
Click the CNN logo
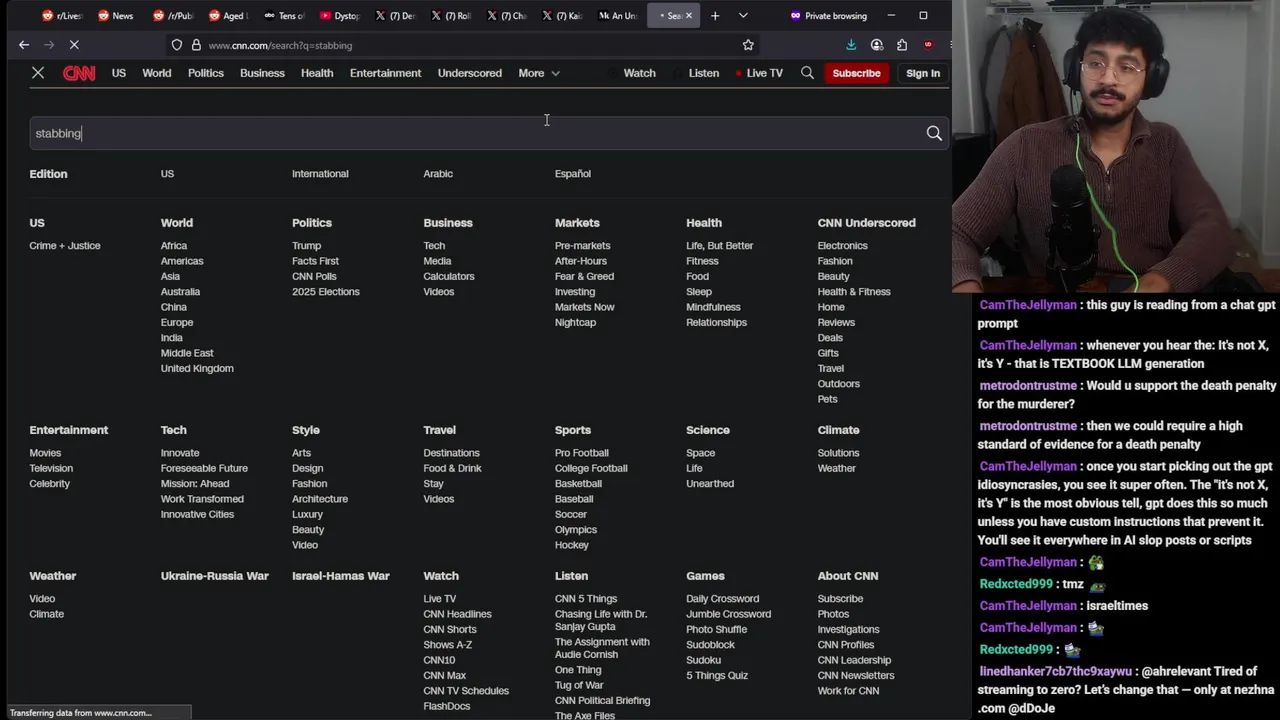[79, 73]
